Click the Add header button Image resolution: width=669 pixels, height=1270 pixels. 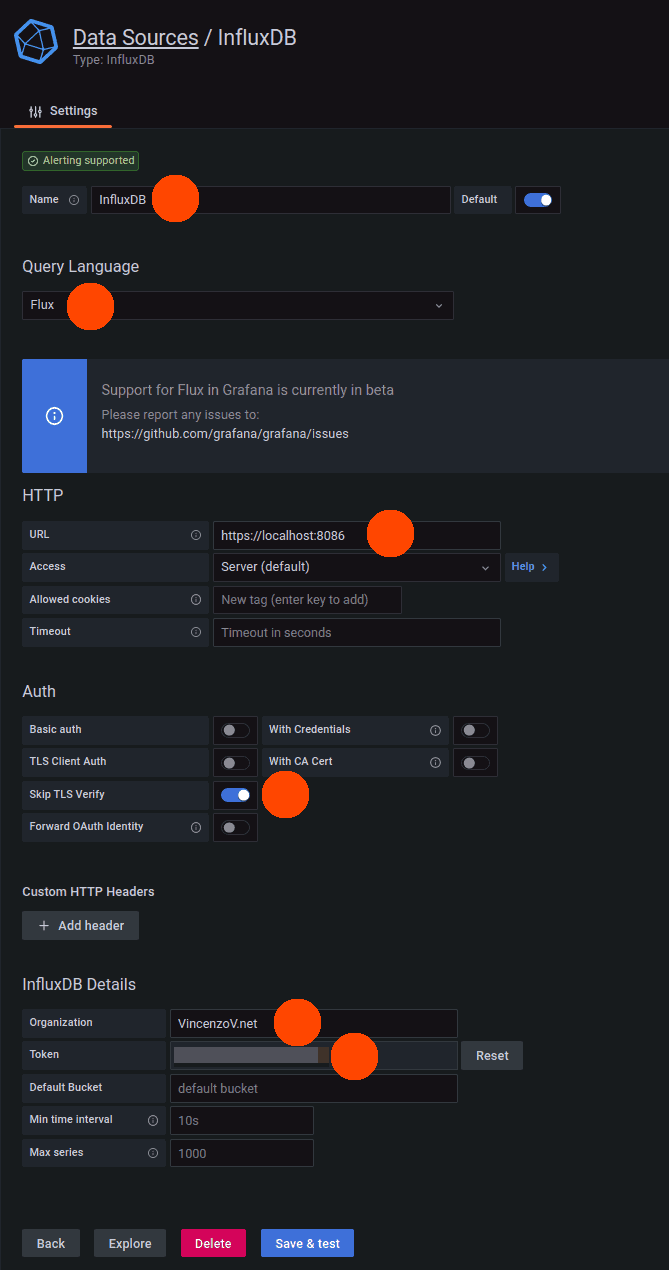[80, 925]
